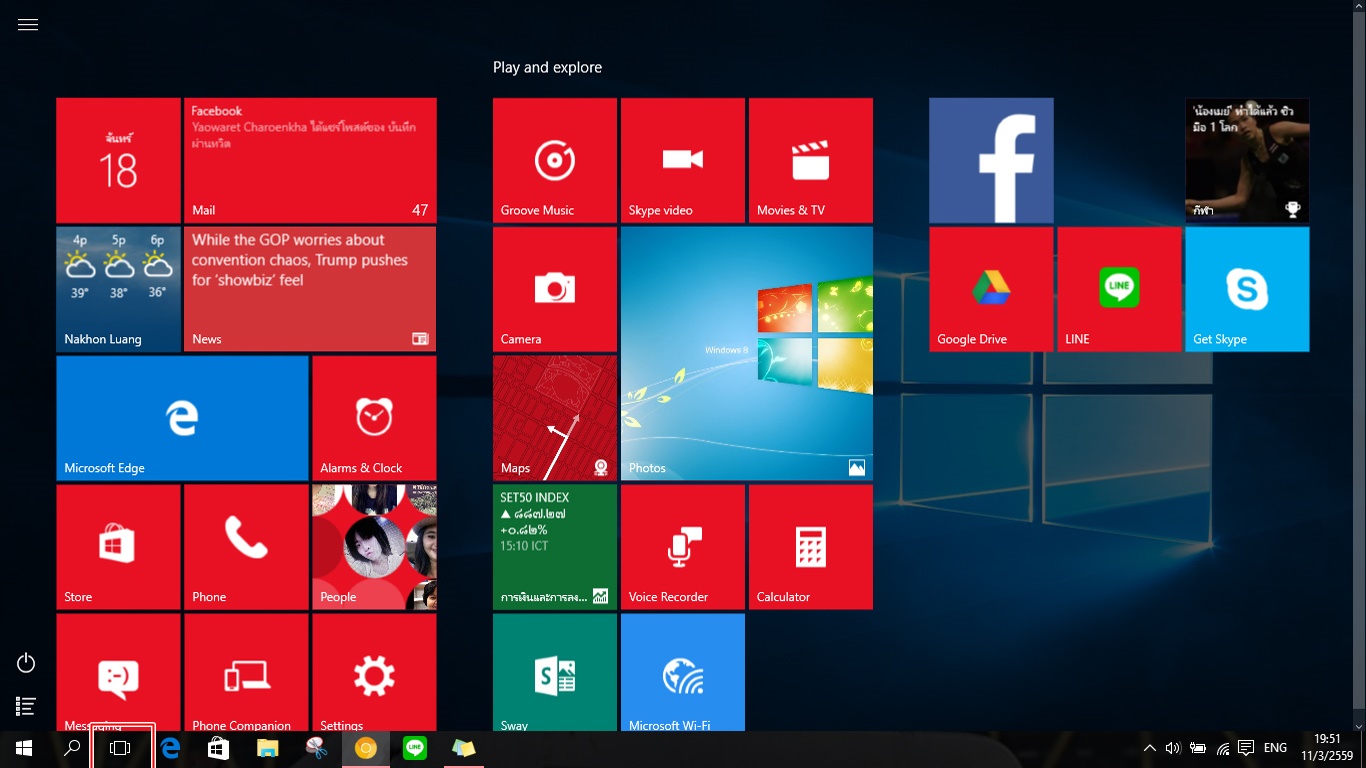Launch Voice Recorder tile
The height and width of the screenshot is (768, 1366).
683,547
